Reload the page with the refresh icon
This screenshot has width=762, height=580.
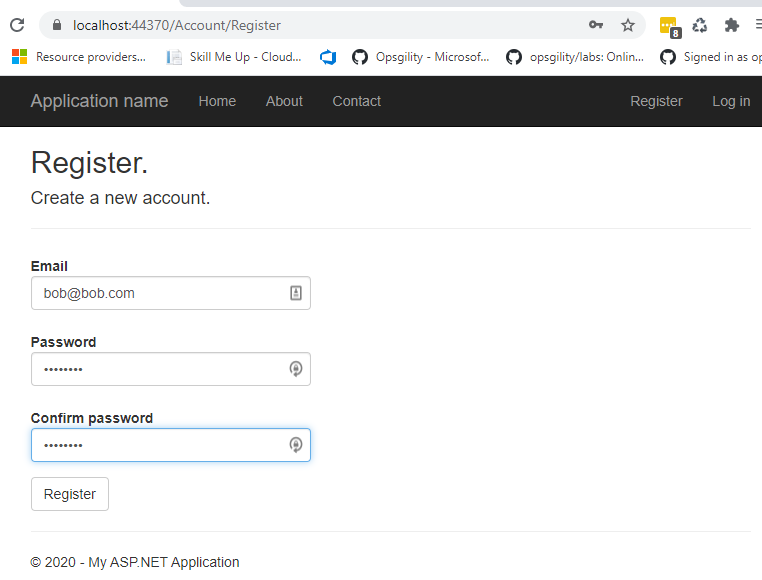tap(17, 25)
